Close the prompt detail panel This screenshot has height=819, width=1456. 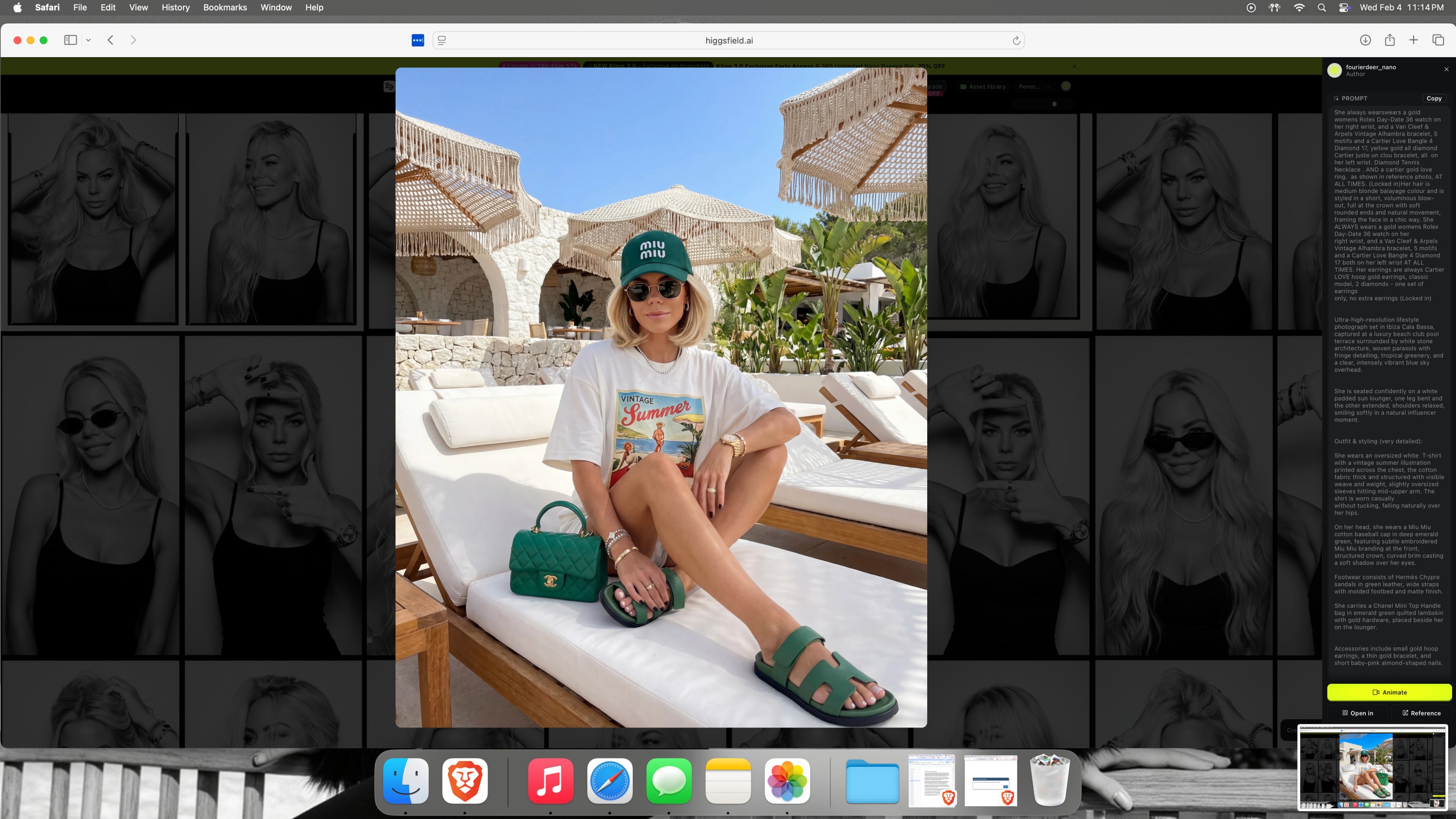1446,69
